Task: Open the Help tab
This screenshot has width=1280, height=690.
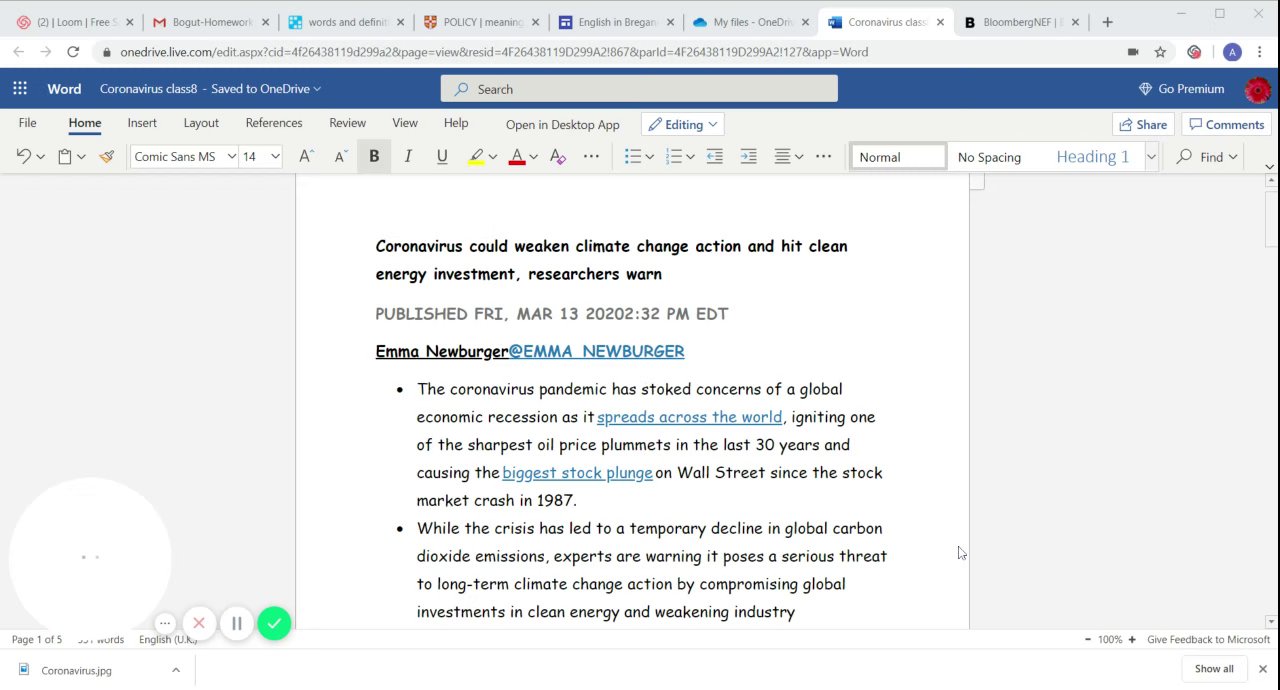Action: (456, 123)
